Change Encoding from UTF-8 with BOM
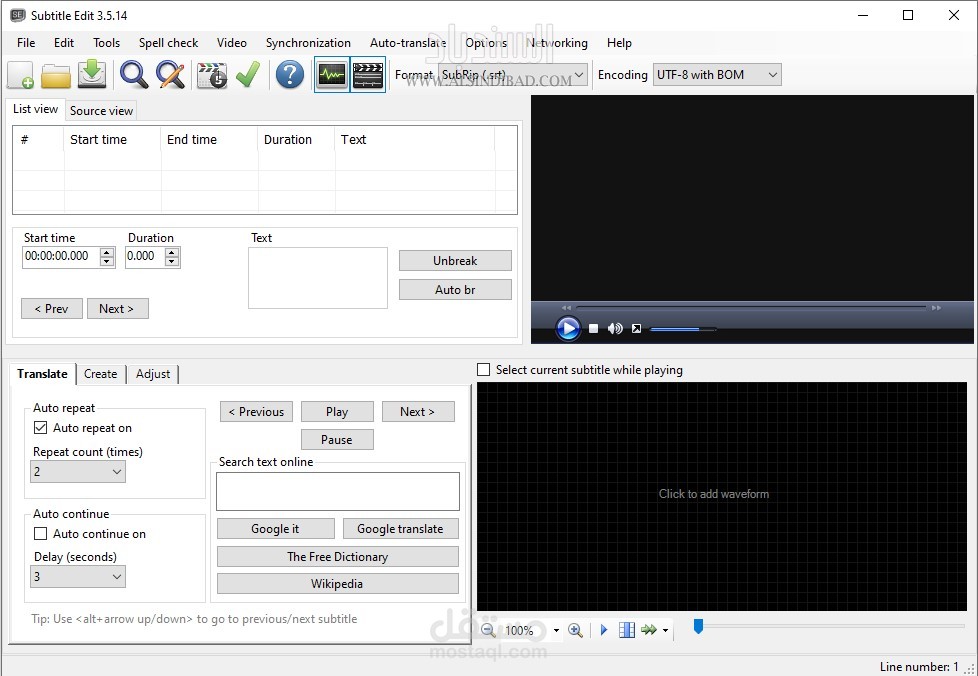Screen dimensions: 978x676 [x=770, y=74]
